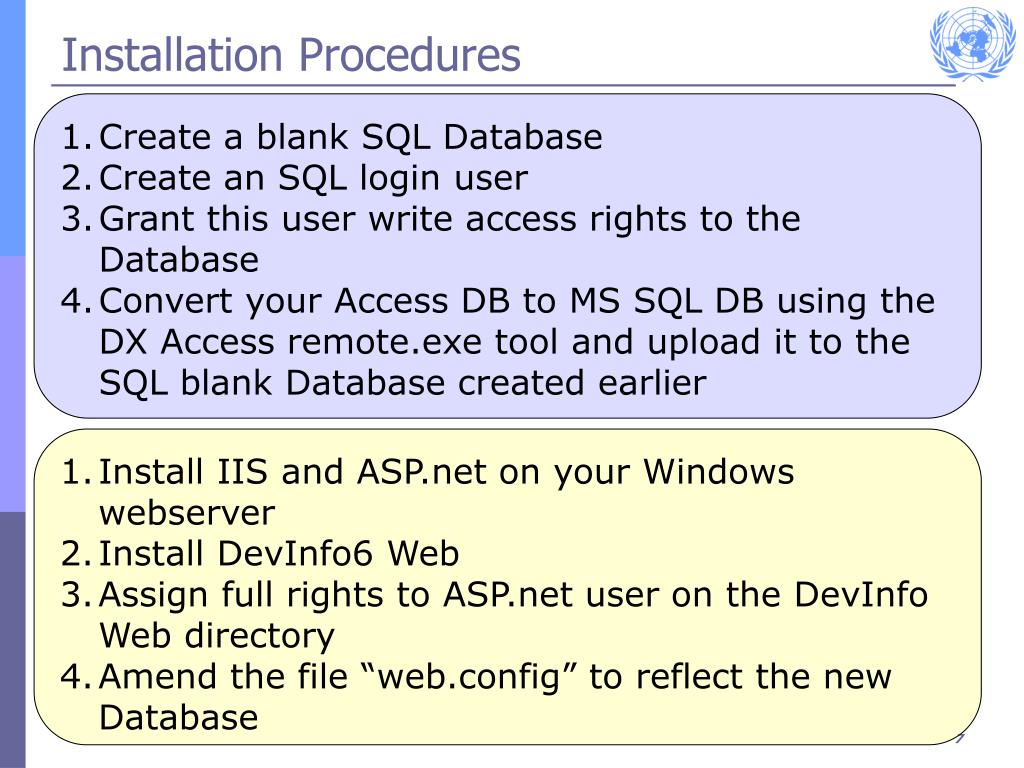1024x768 pixels.
Task: Click the Installation Procedures title
Action: 291,55
